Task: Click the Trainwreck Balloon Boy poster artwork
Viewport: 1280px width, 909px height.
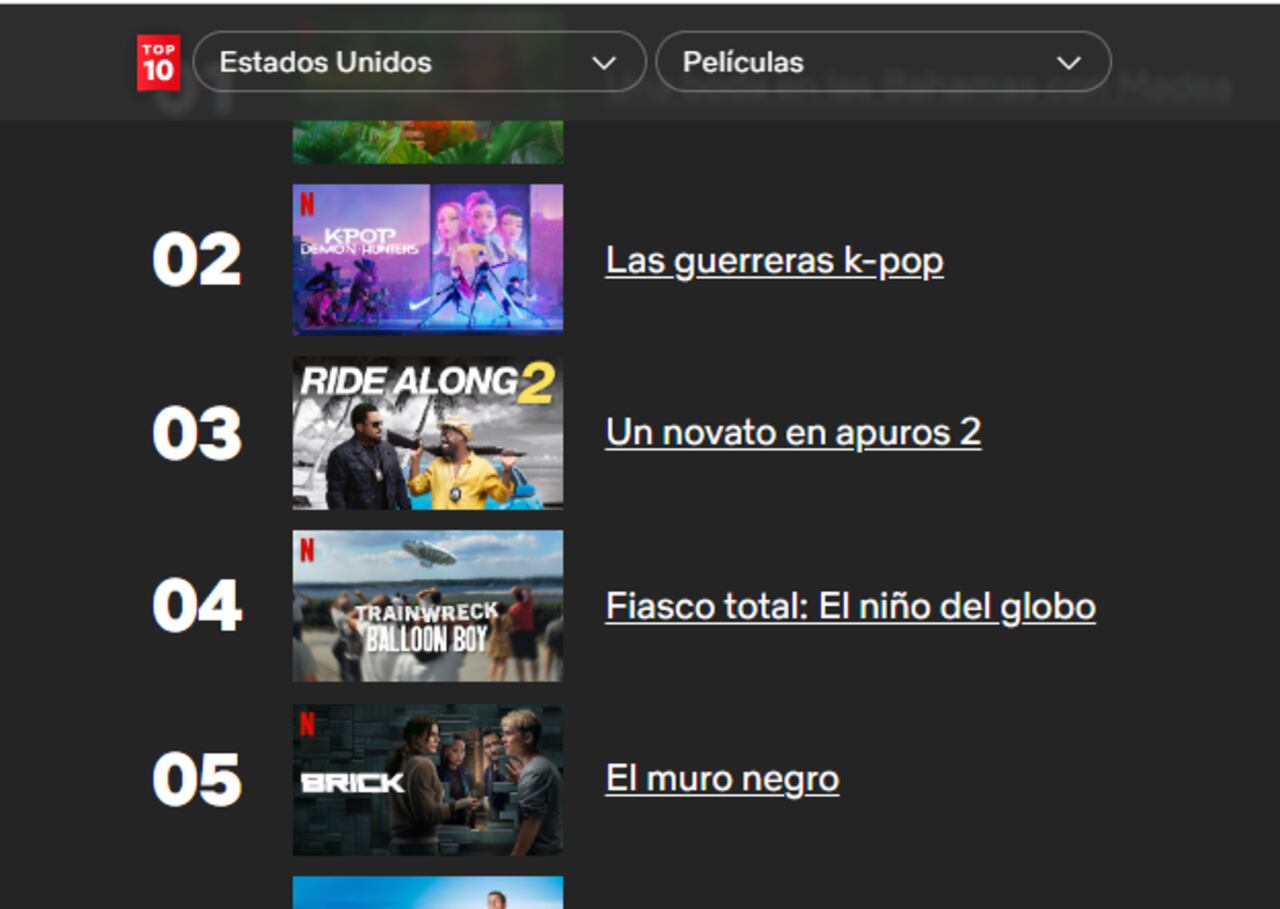Action: point(428,605)
